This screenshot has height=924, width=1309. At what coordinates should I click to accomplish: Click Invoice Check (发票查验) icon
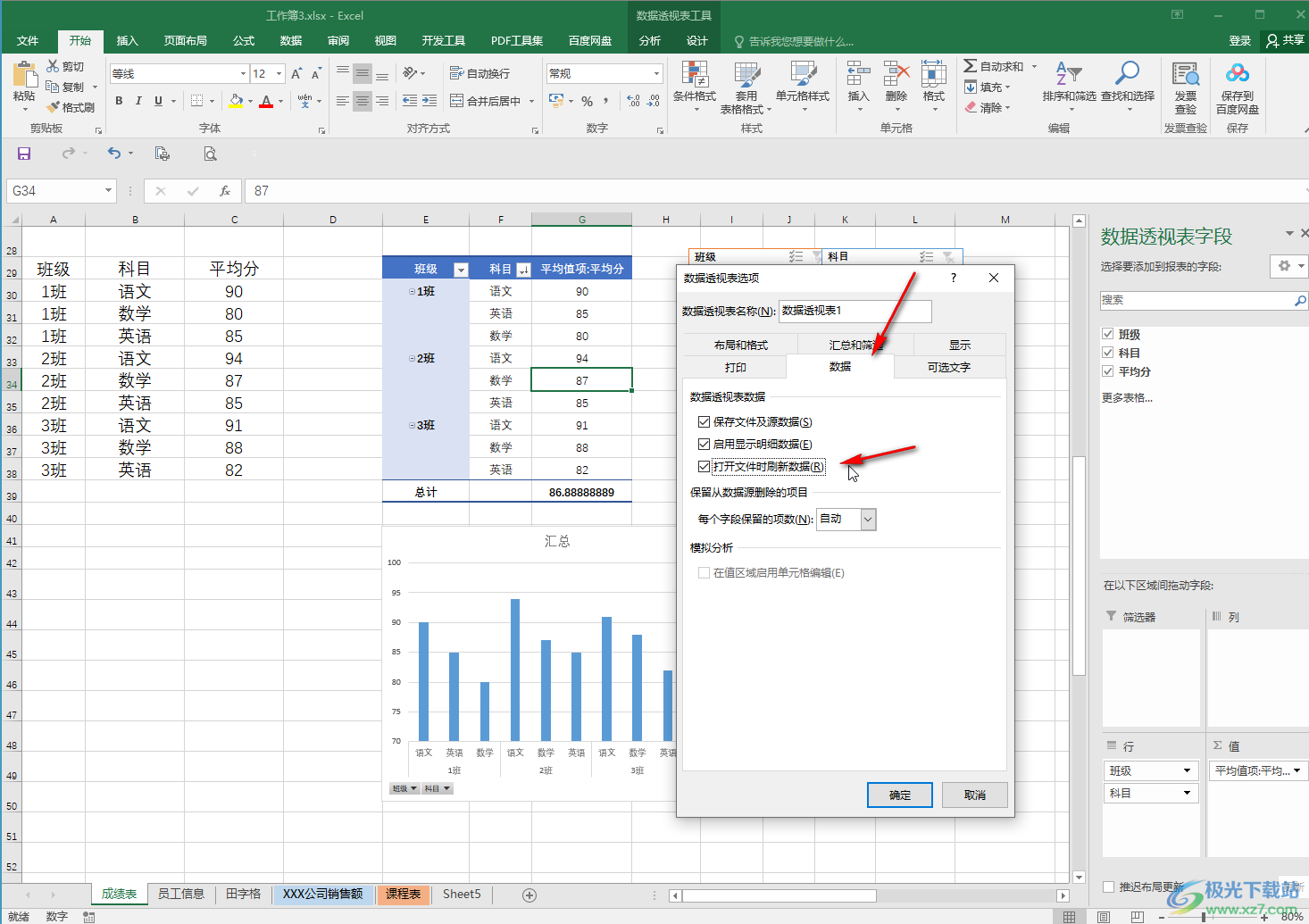point(1186,75)
